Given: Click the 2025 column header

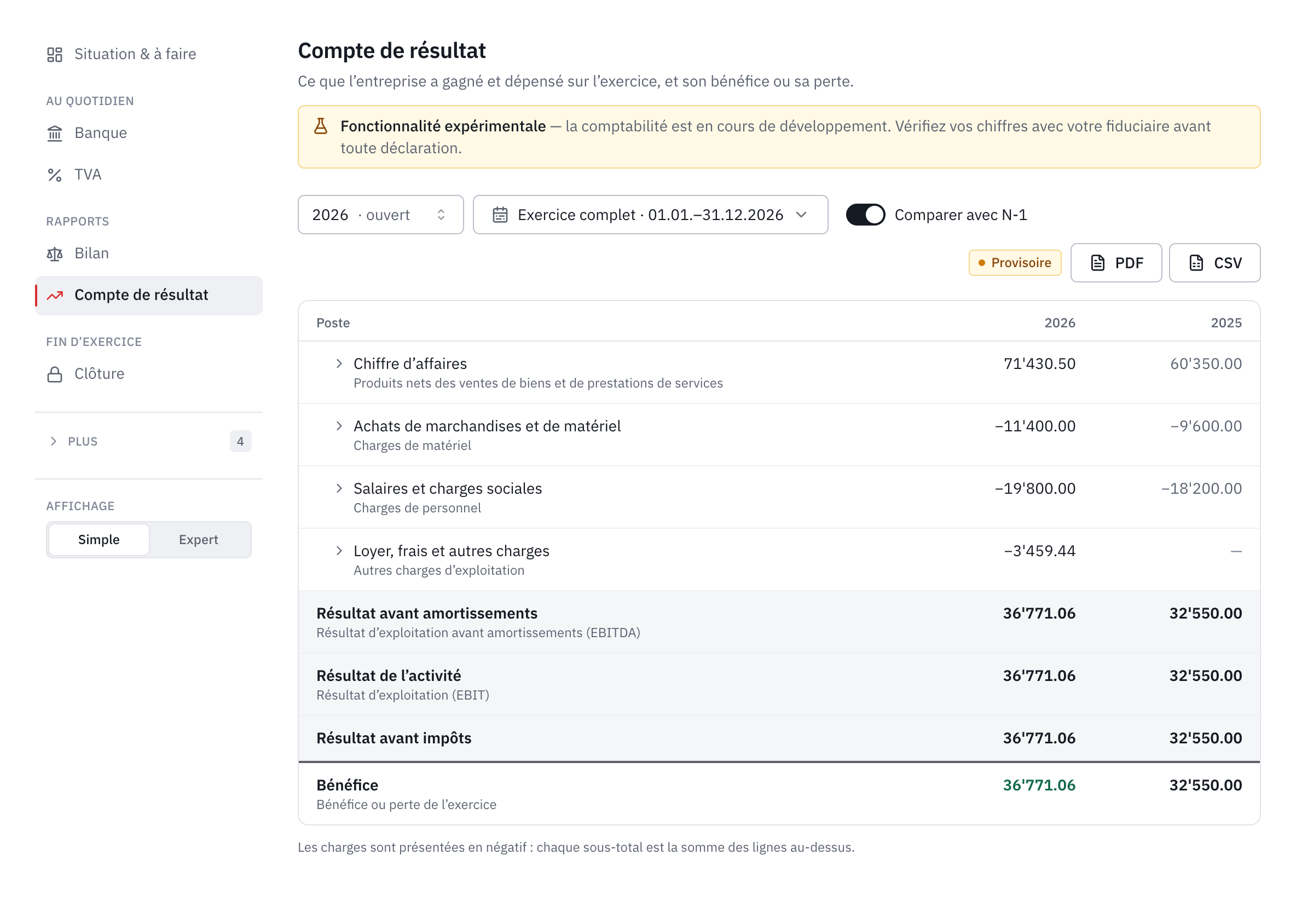Looking at the screenshot, I should coord(1226,322).
